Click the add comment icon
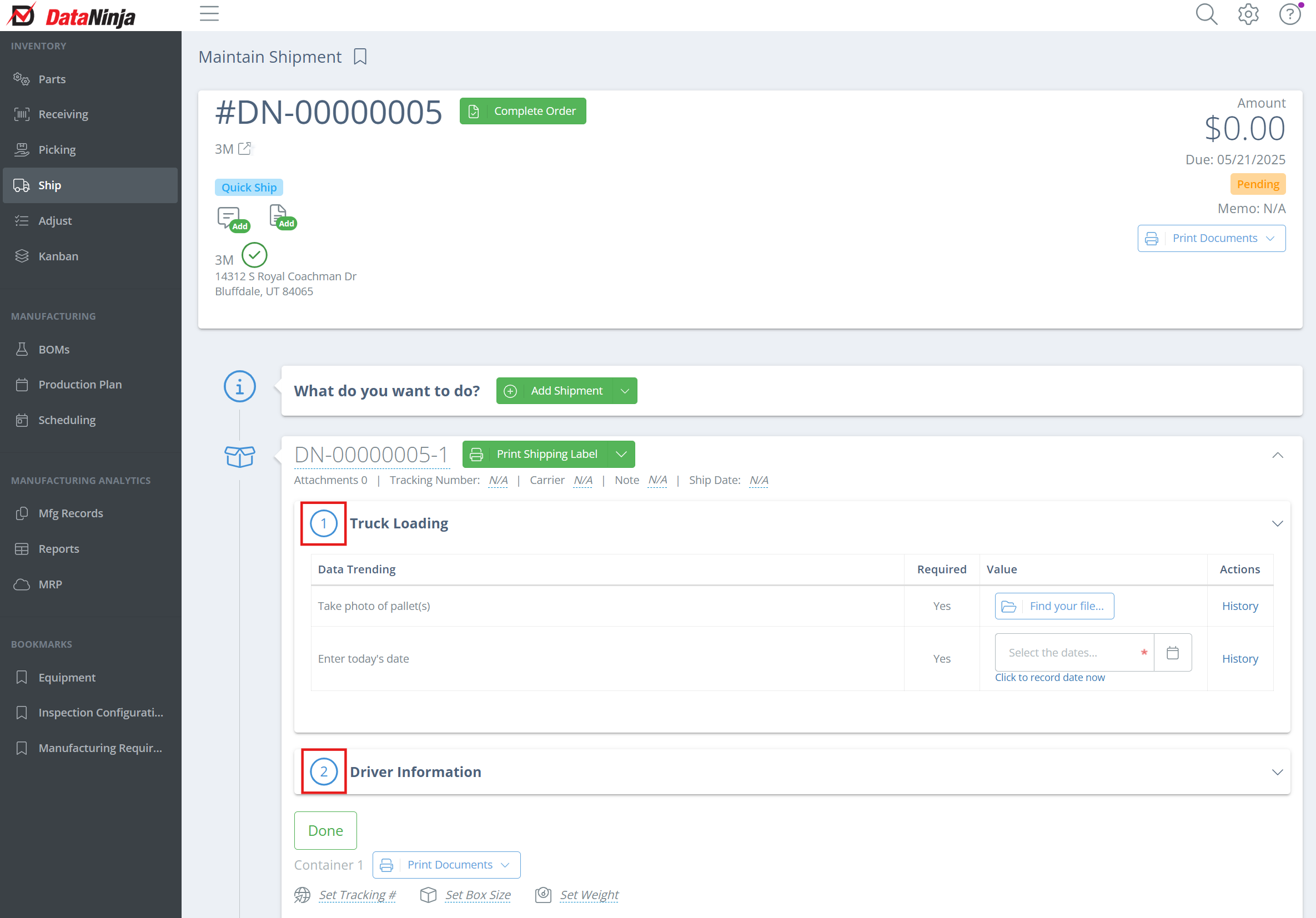Image resolution: width=1316 pixels, height=918 pixels. [229, 218]
